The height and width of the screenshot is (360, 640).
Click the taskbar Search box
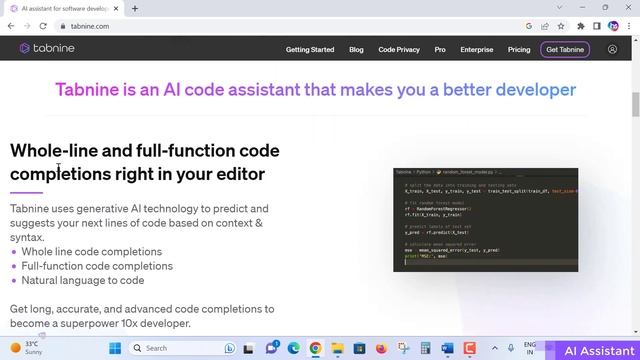182,348
